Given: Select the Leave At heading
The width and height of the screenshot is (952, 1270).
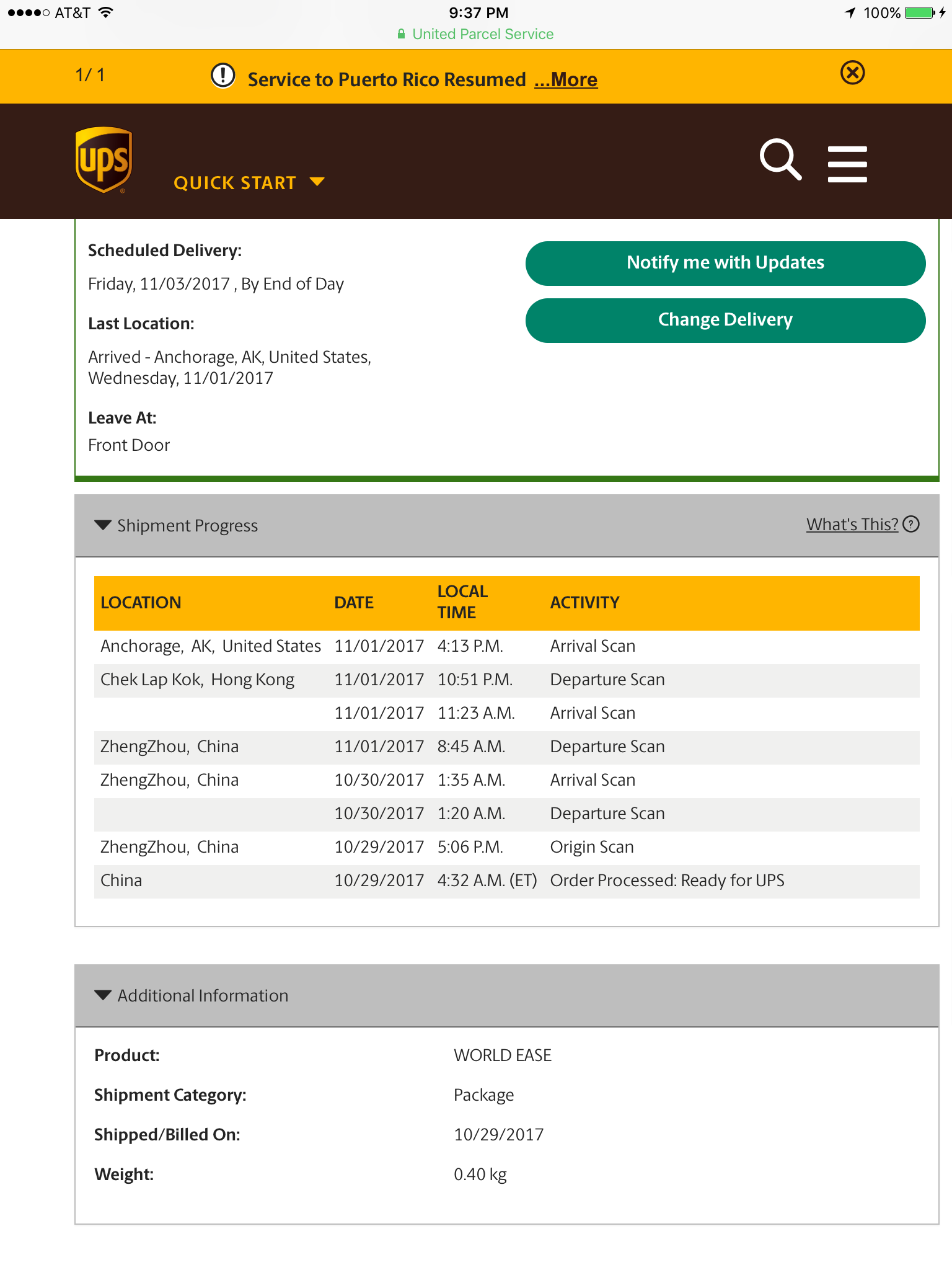Looking at the screenshot, I should coord(122,418).
